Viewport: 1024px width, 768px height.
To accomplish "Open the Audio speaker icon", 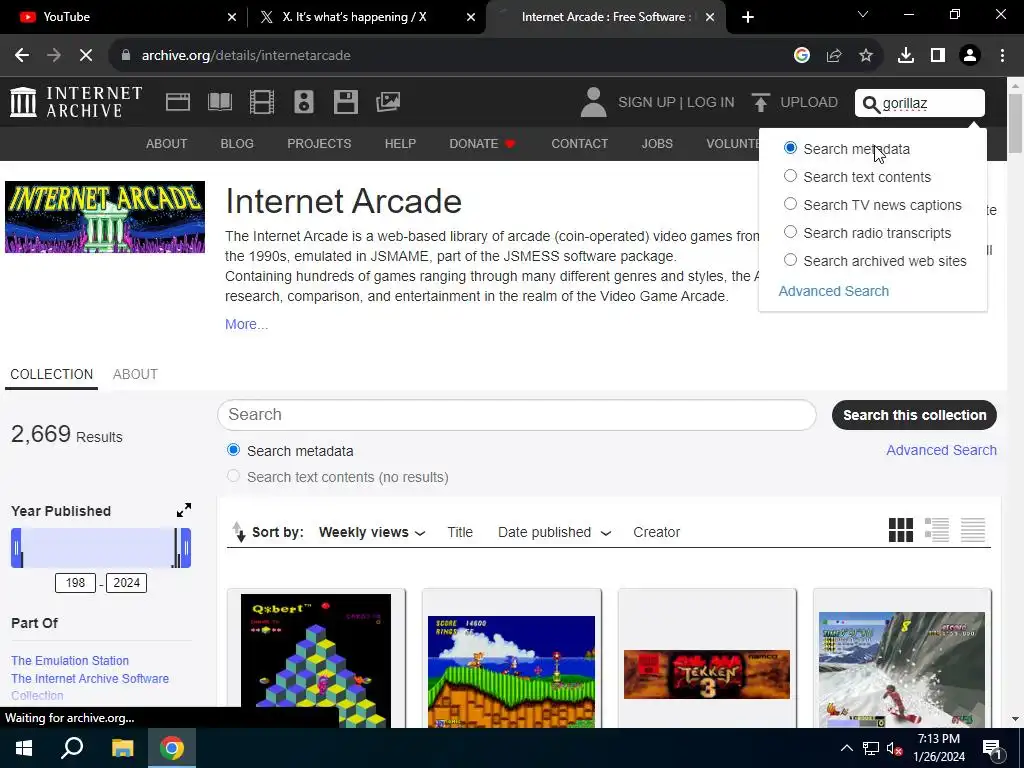I will tap(304, 102).
